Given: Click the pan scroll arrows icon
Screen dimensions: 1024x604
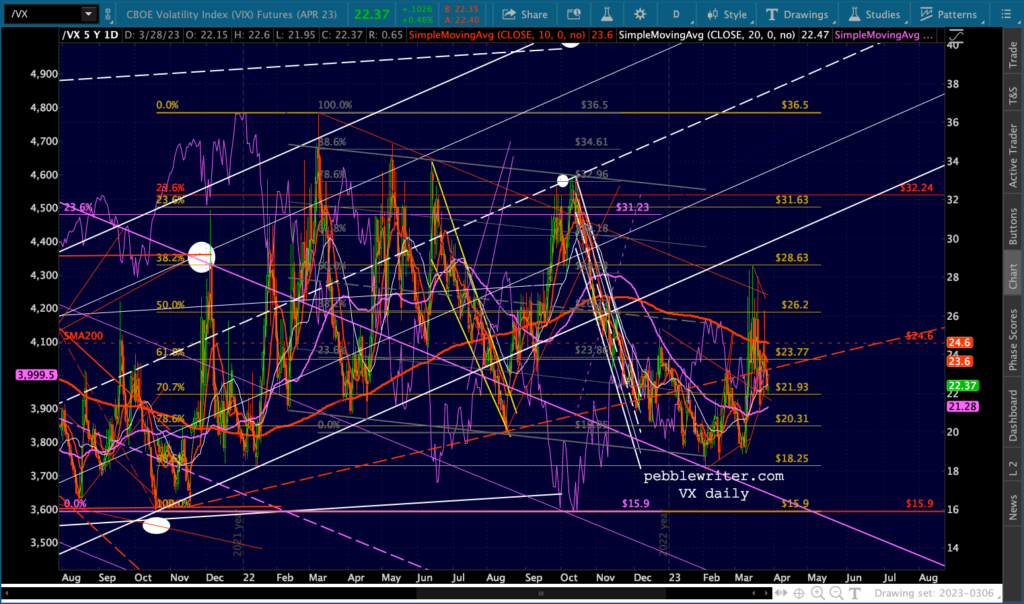Looking at the screenshot, I should [781, 593].
